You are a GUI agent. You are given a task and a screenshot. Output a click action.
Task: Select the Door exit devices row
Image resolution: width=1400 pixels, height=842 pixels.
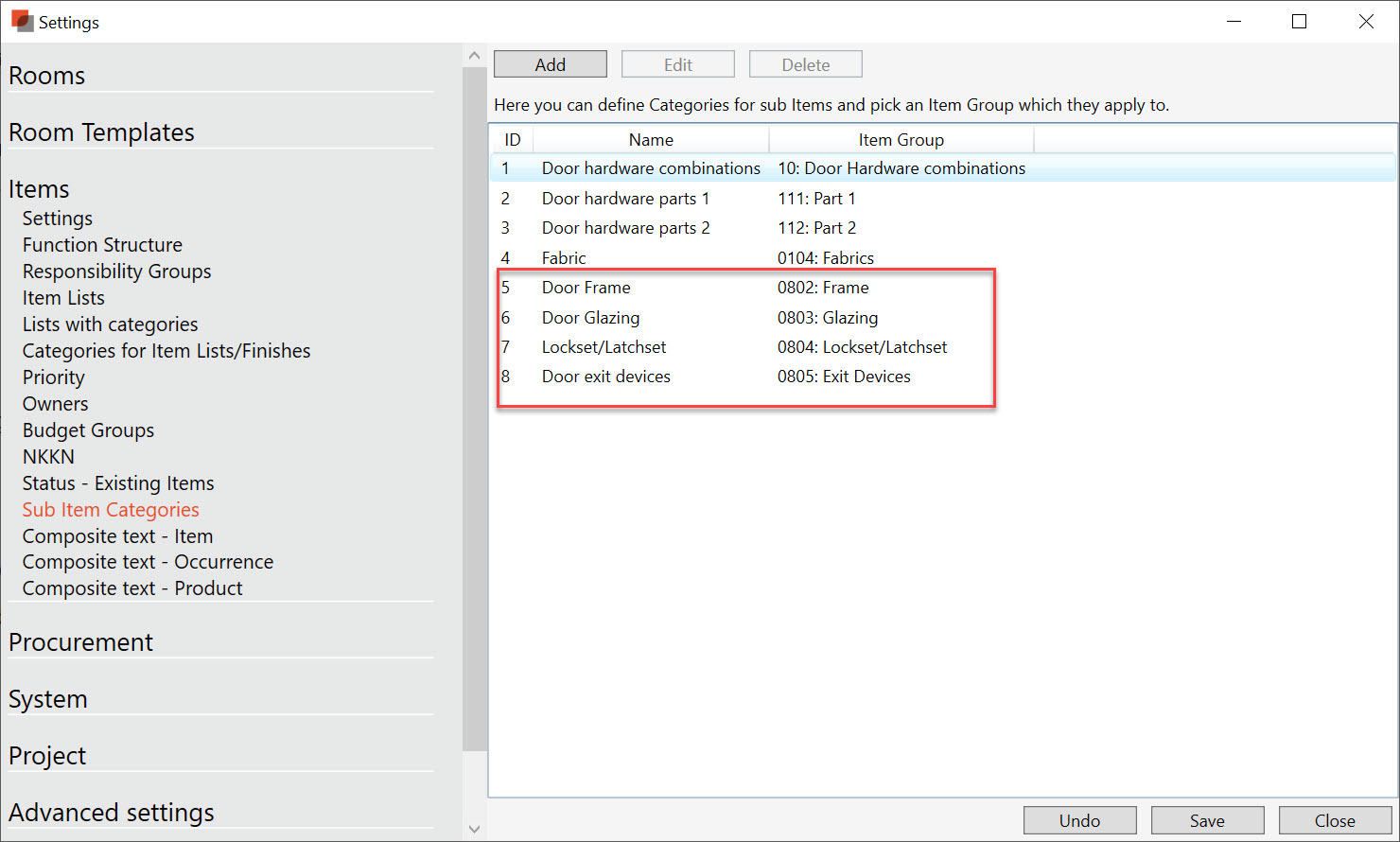[605, 377]
